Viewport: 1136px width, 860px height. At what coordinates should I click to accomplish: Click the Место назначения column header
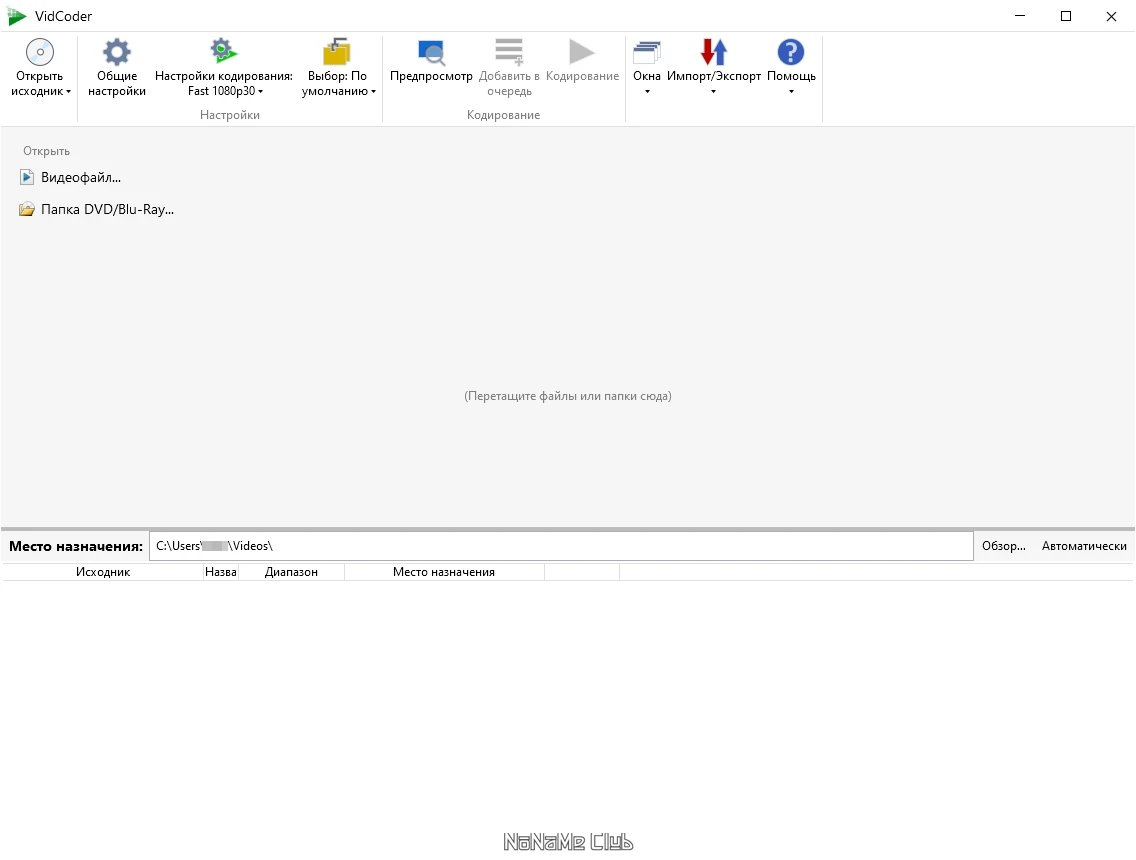coord(444,572)
